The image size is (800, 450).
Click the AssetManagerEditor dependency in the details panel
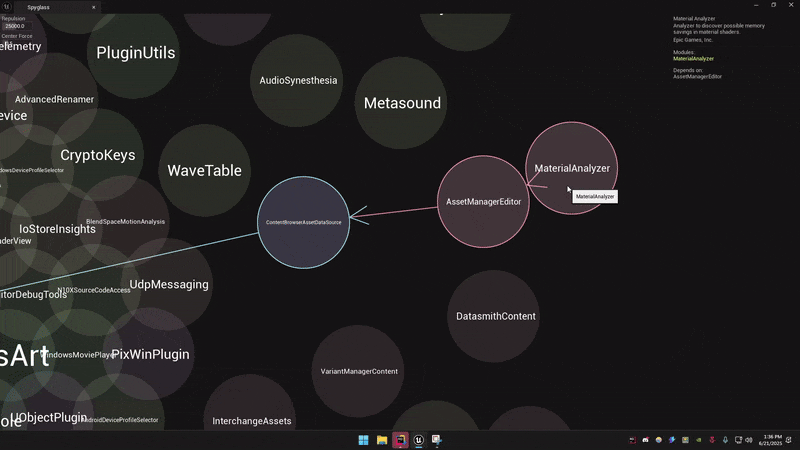click(697, 77)
